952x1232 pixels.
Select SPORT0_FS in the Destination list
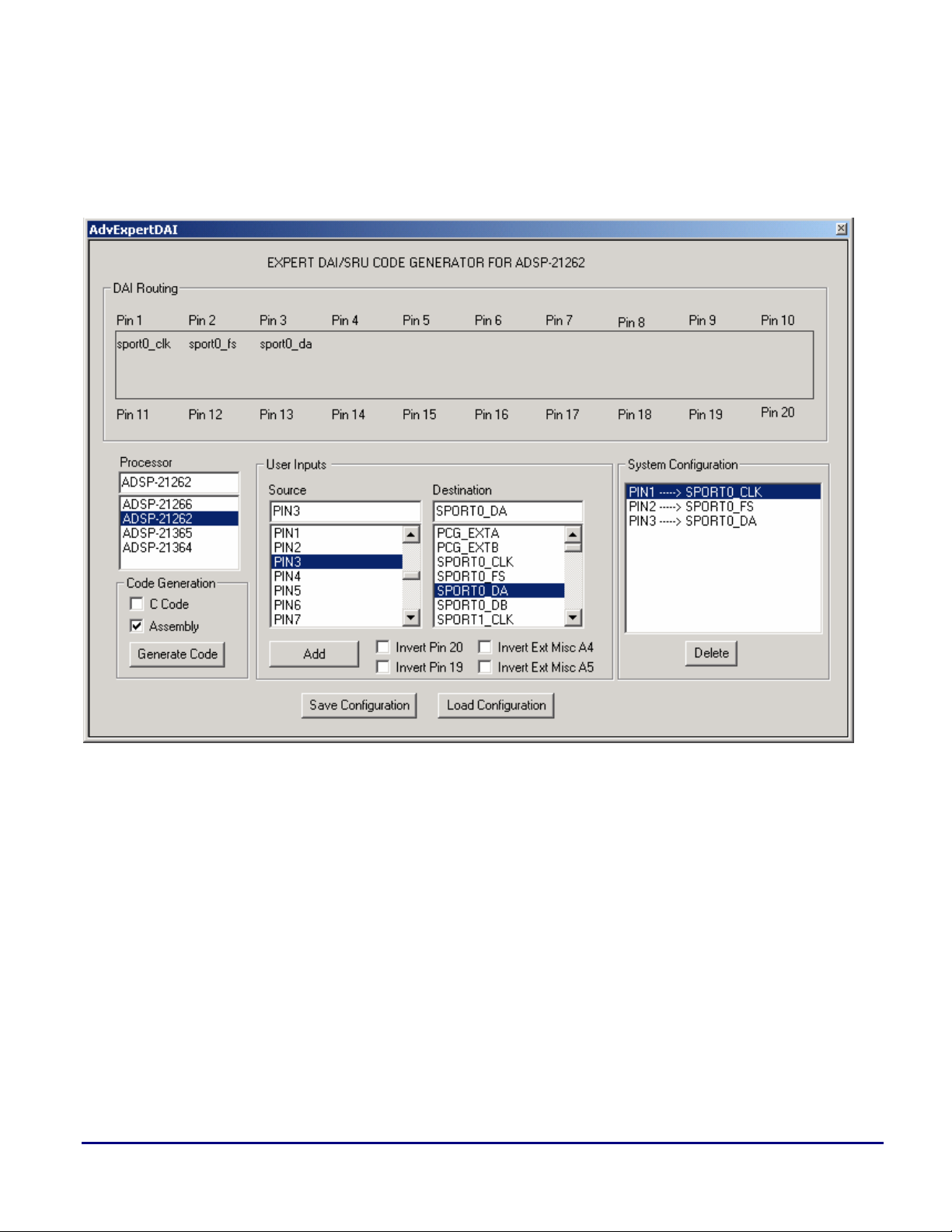500,576
